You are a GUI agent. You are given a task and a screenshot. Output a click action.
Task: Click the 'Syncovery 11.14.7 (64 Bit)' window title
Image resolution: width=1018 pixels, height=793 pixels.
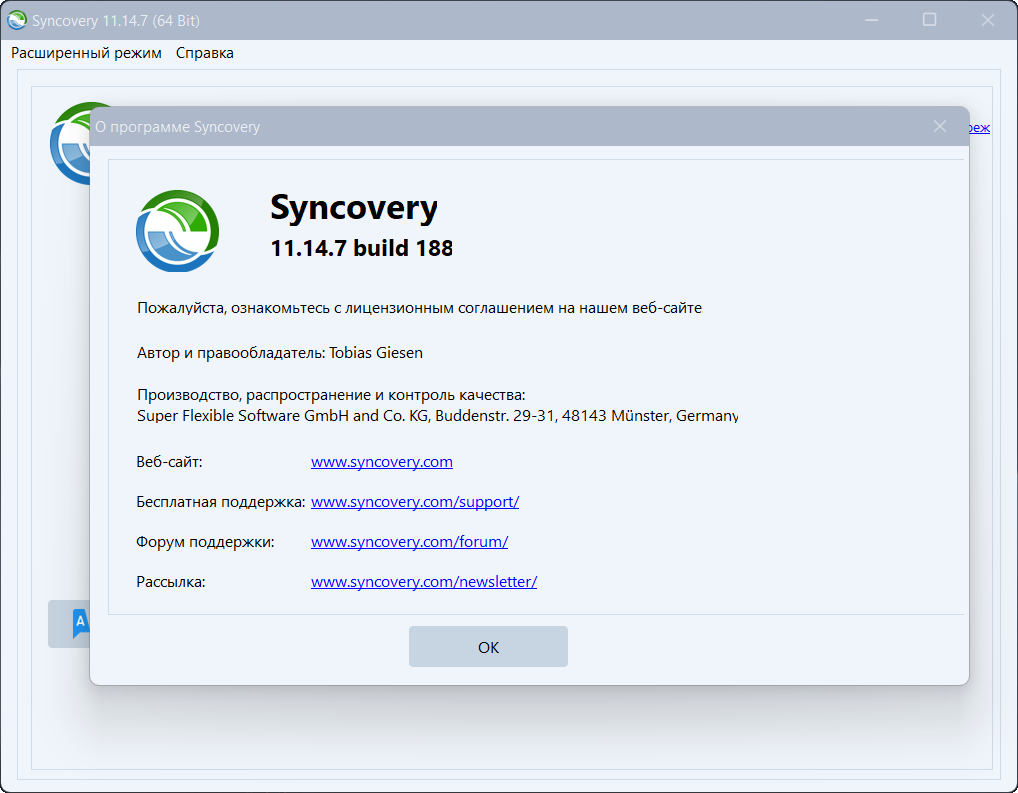tap(116, 21)
